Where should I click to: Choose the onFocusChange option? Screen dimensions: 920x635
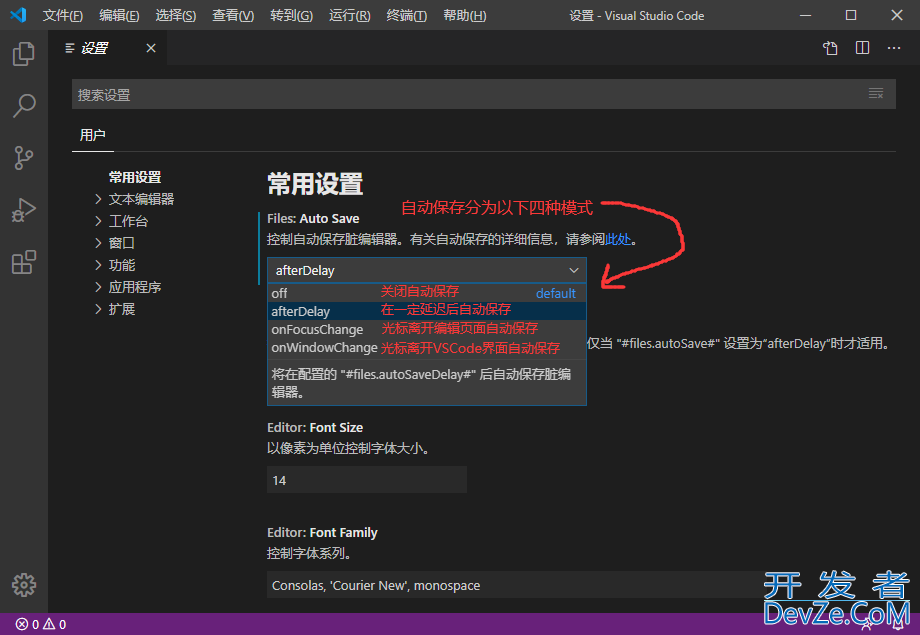click(427, 329)
